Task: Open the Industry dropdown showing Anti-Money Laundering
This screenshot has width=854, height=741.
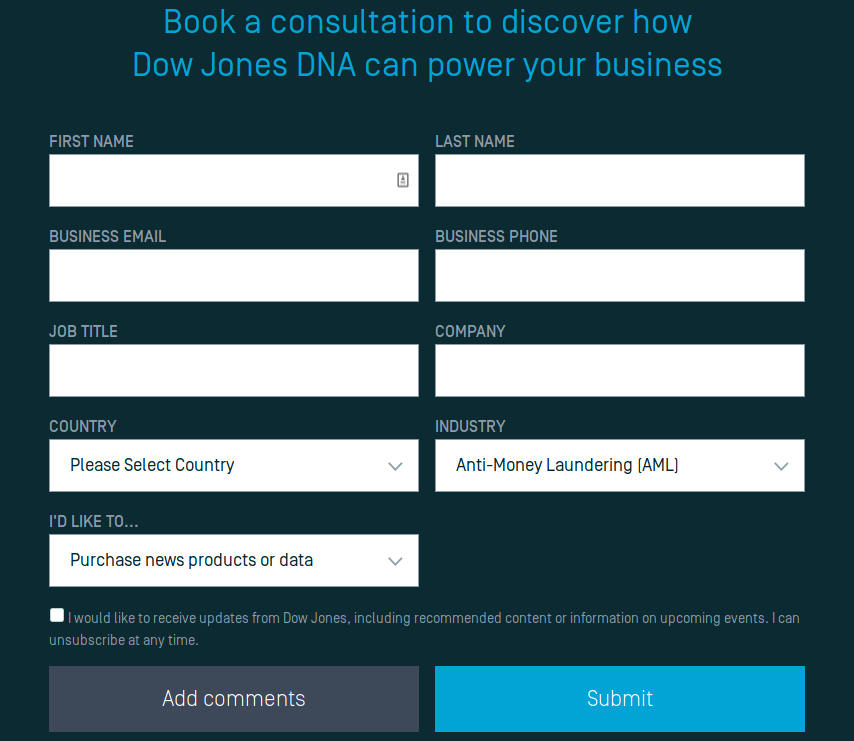Action: [620, 466]
